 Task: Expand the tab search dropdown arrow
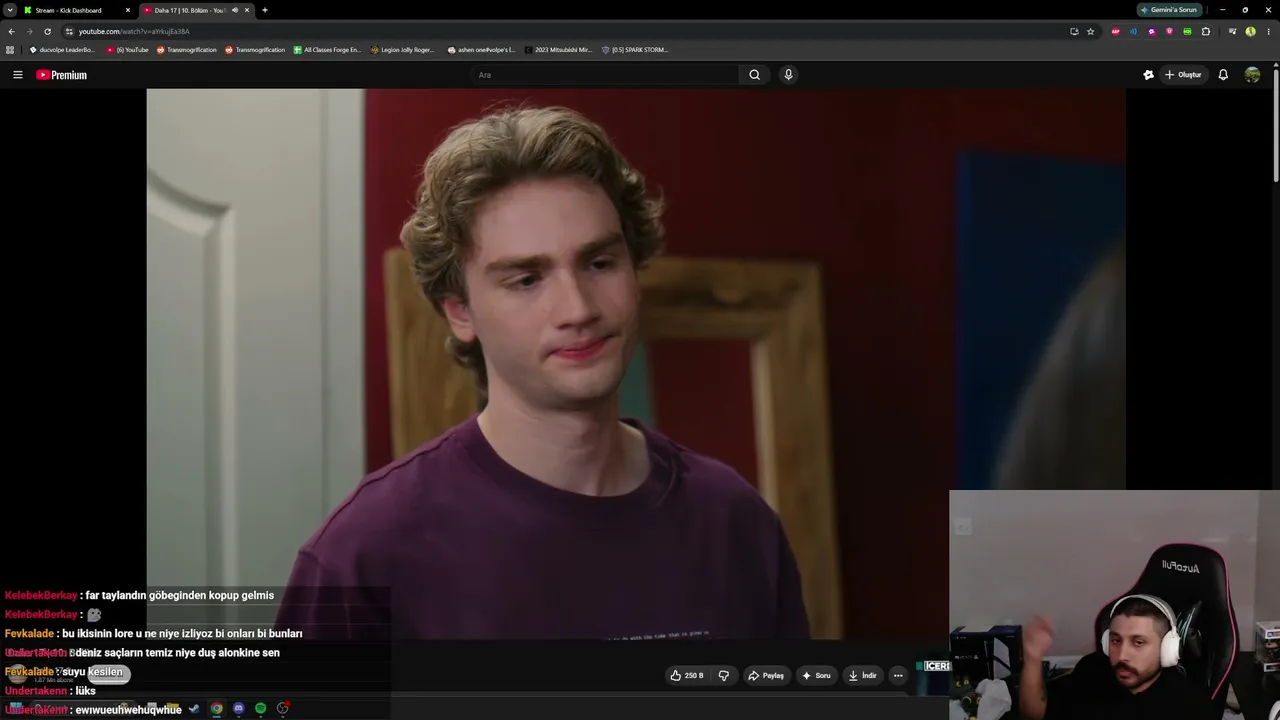coord(10,10)
